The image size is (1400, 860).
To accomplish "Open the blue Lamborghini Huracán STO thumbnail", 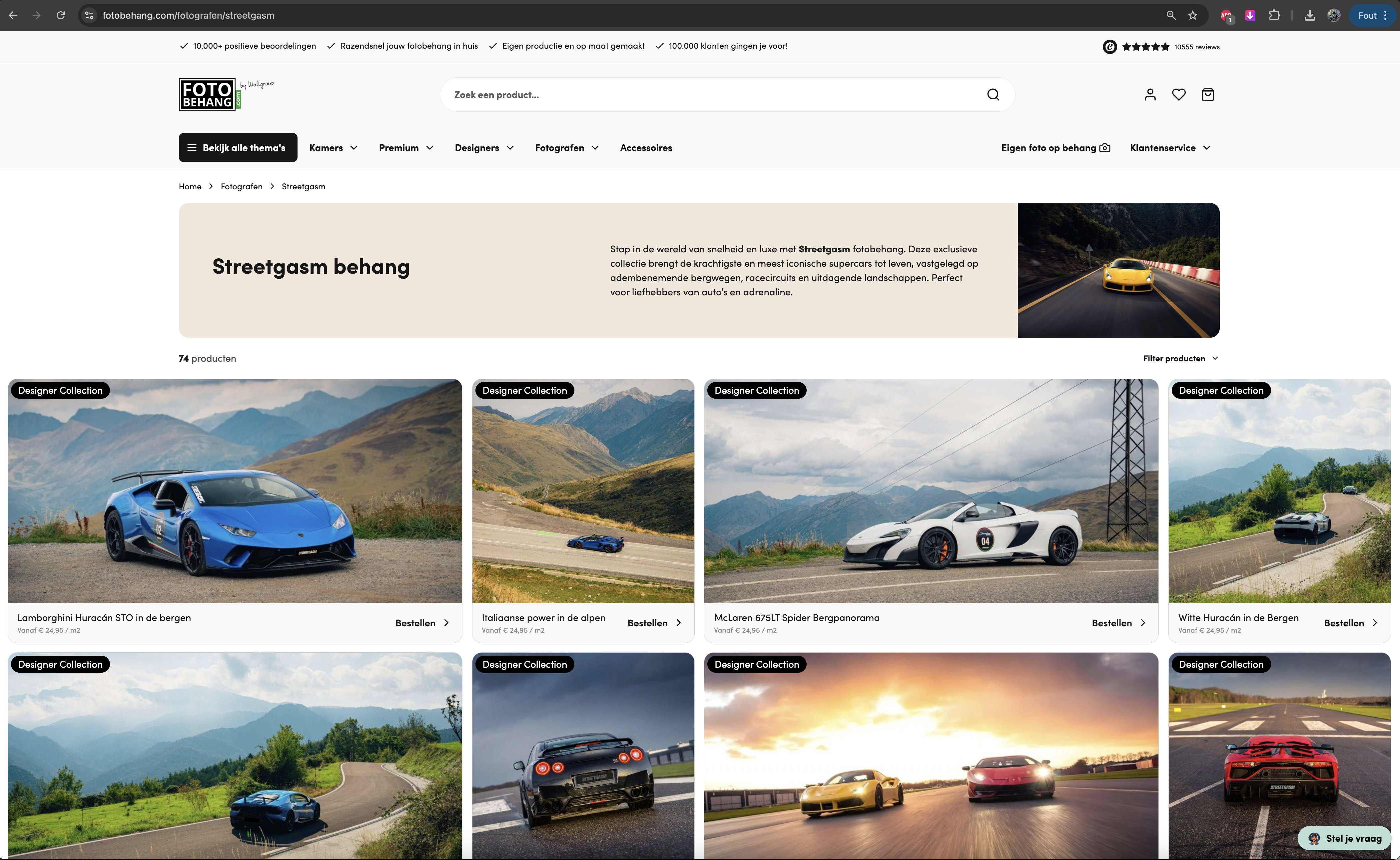I will (235, 490).
